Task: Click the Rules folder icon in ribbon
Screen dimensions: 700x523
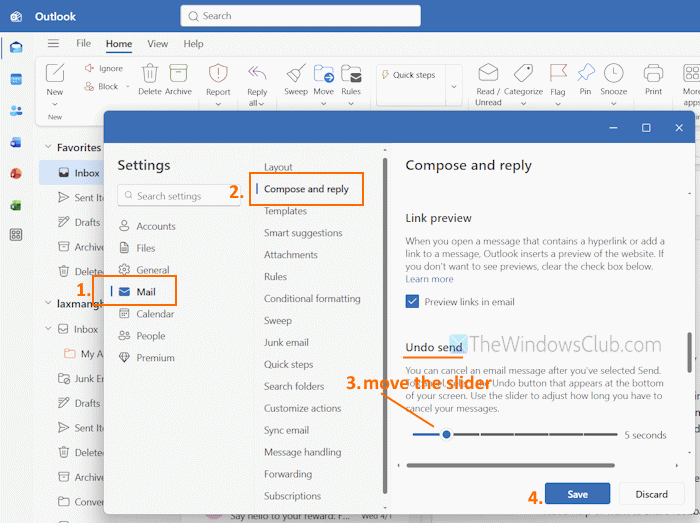Action: 351,73
